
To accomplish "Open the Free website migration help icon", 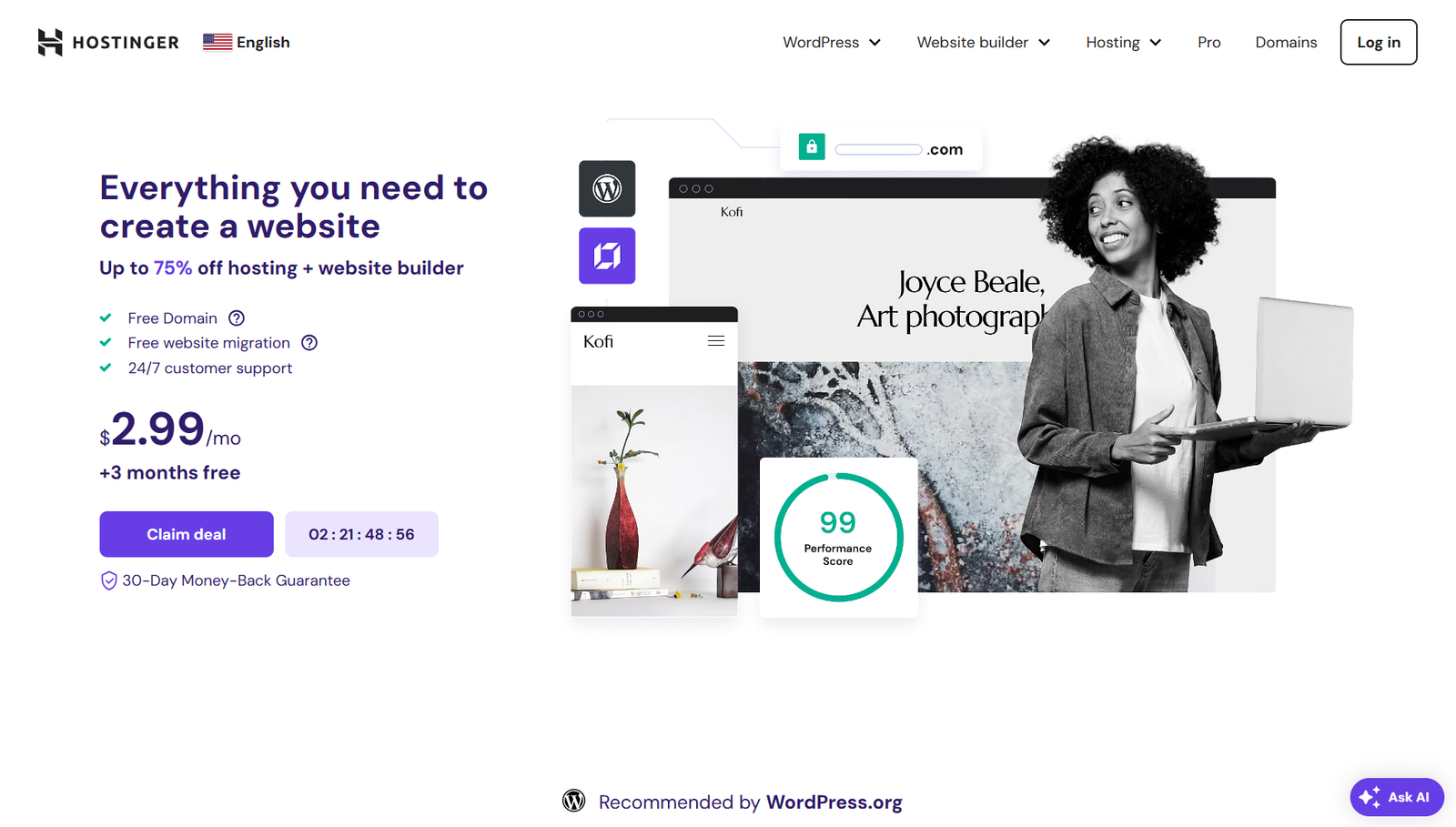I will (x=309, y=343).
